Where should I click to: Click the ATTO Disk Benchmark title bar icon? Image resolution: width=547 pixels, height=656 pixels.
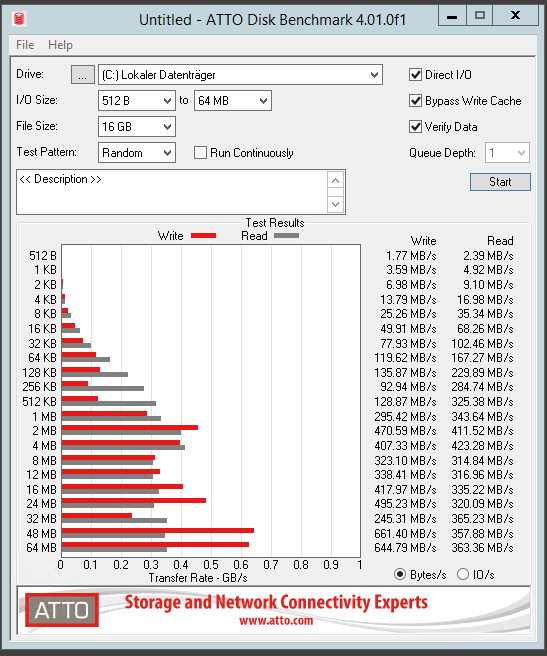click(19, 19)
